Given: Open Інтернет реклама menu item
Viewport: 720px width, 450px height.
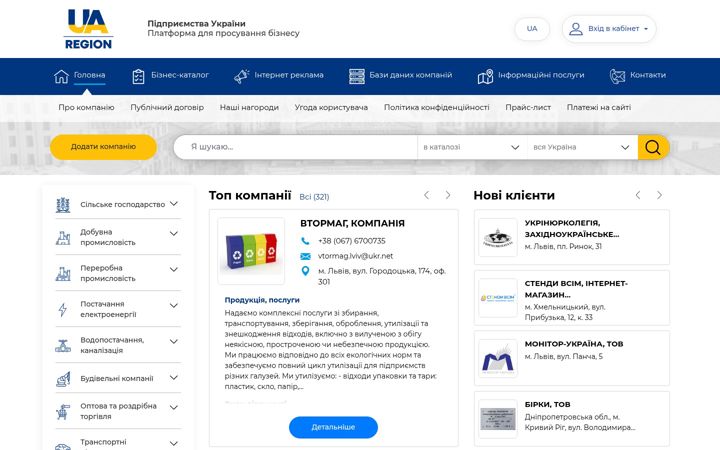Looking at the screenshot, I should pos(289,75).
